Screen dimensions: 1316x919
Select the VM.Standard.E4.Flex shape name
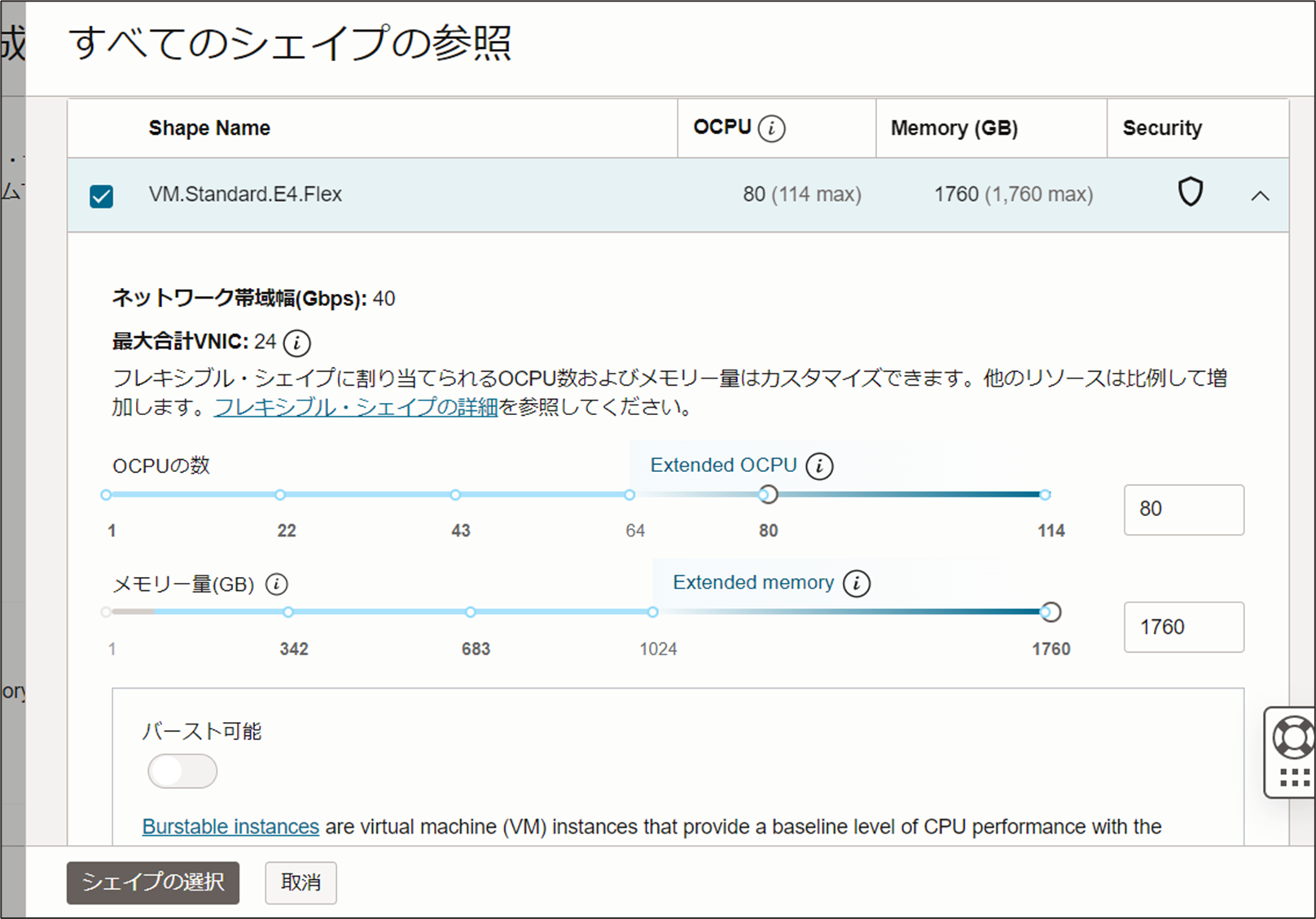click(245, 195)
